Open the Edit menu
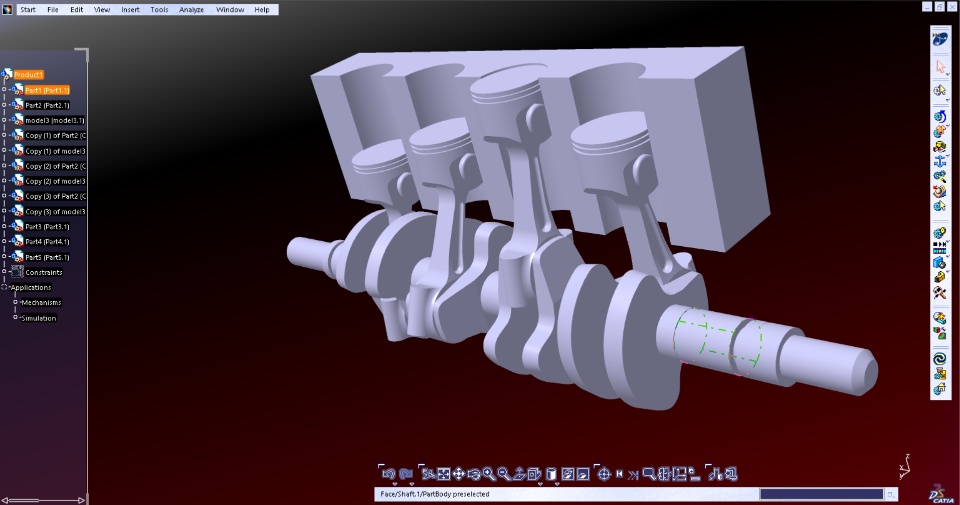 [77, 9]
